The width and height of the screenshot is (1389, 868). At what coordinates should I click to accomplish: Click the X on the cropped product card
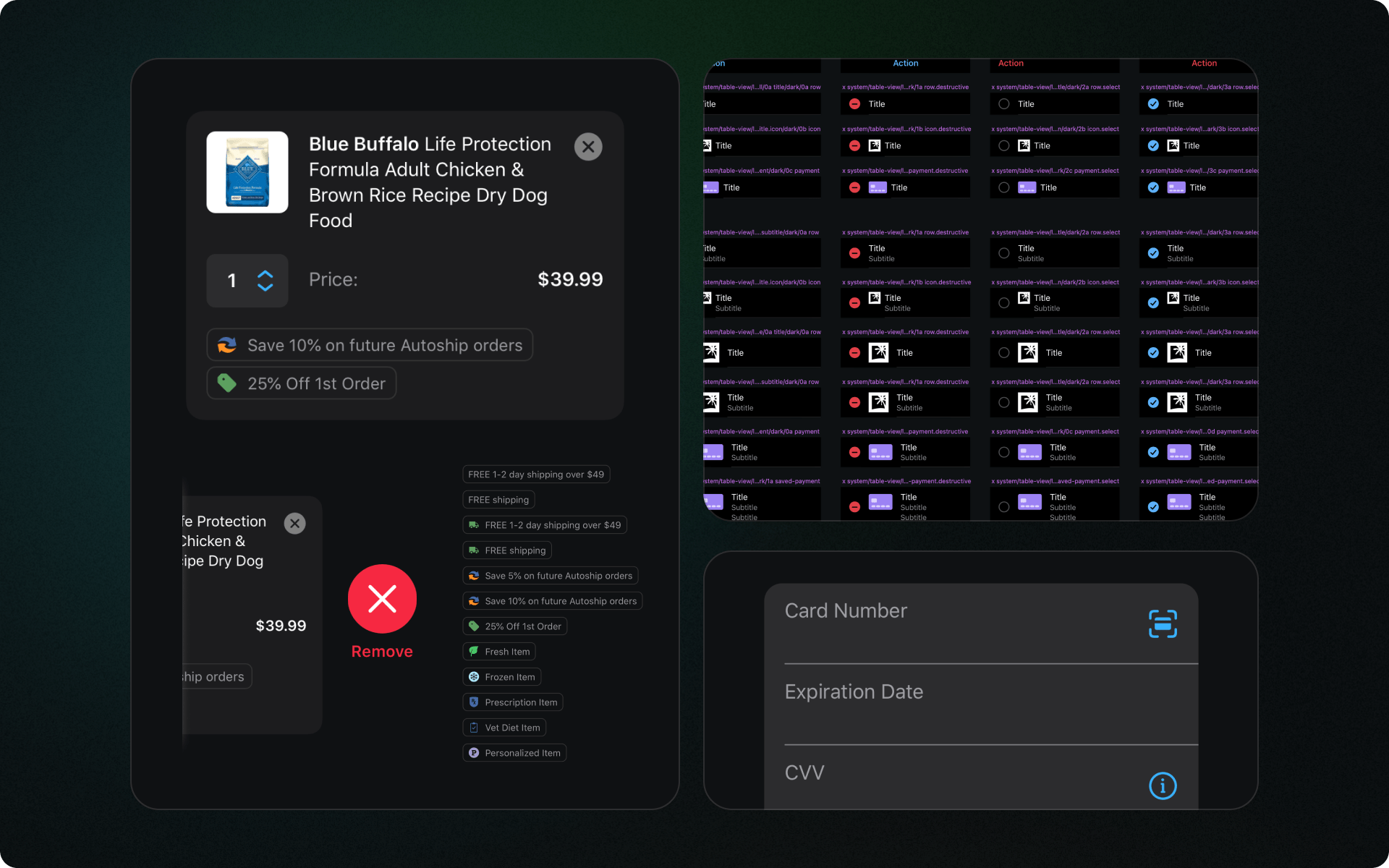pyautogui.click(x=294, y=523)
